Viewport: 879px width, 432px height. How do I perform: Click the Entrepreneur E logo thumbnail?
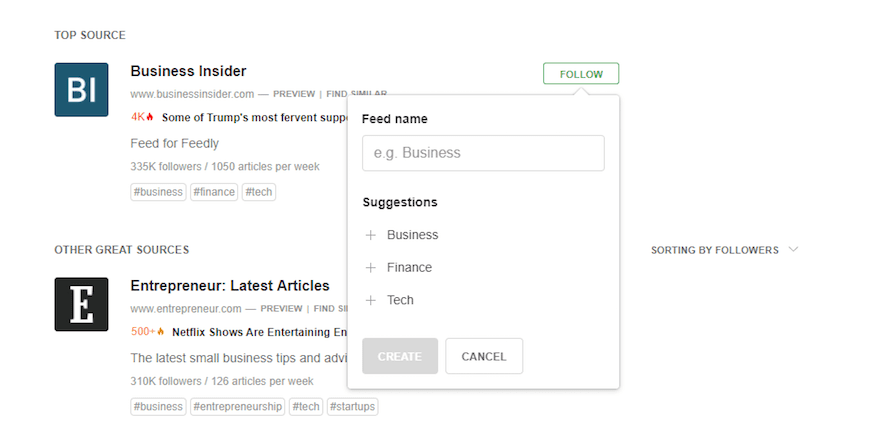click(81, 304)
